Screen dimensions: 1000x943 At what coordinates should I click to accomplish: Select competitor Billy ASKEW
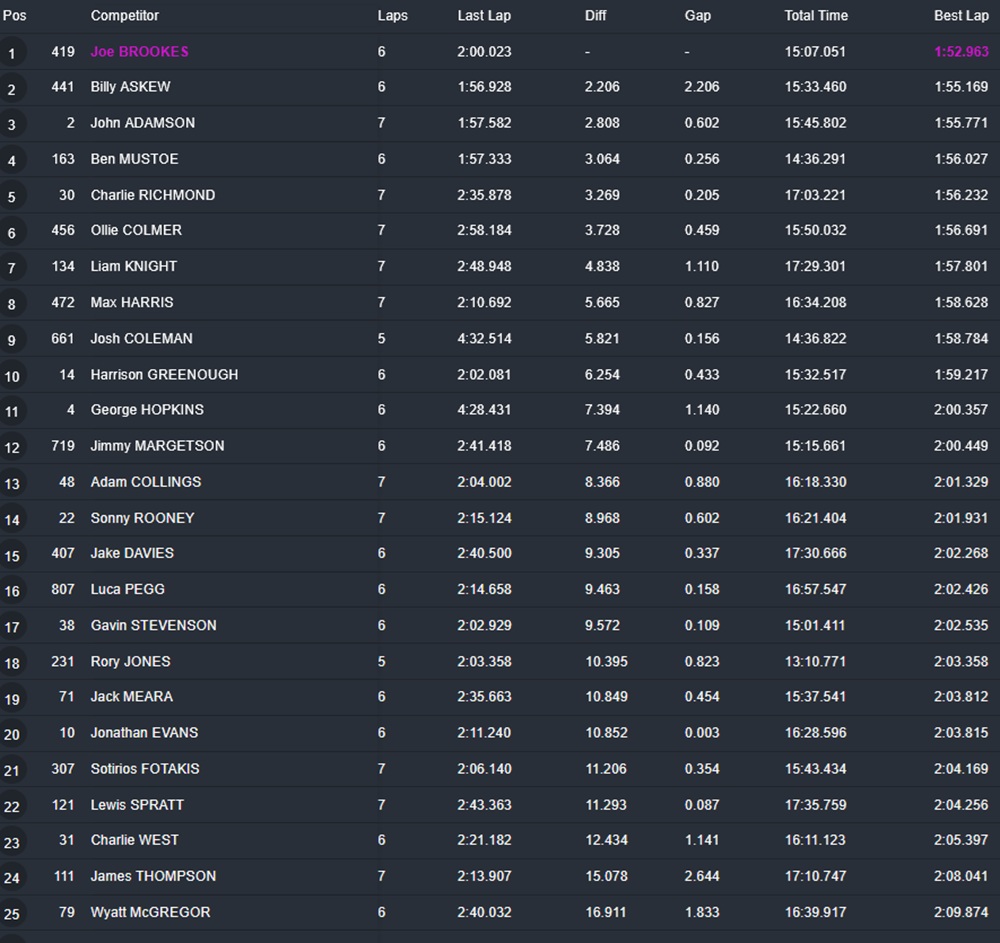click(130, 87)
